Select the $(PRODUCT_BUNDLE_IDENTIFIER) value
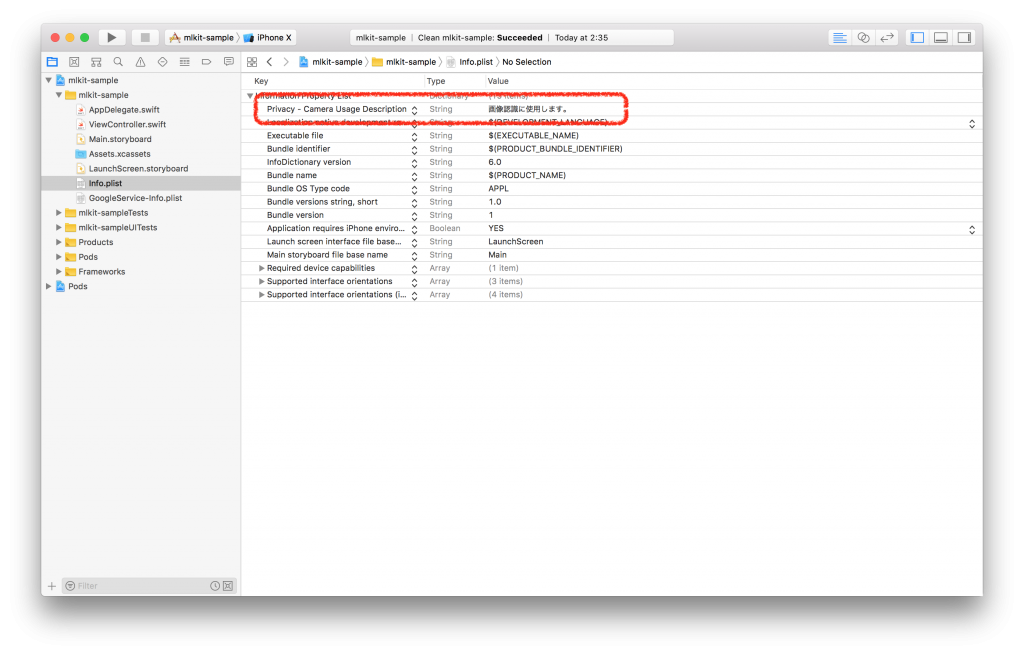This screenshot has height=655, width=1024. pos(555,149)
